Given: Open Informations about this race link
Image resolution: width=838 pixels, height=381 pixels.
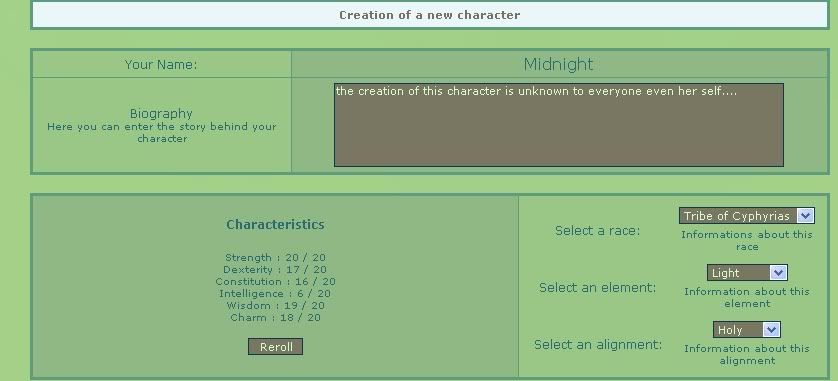Looking at the screenshot, I should pos(747,240).
